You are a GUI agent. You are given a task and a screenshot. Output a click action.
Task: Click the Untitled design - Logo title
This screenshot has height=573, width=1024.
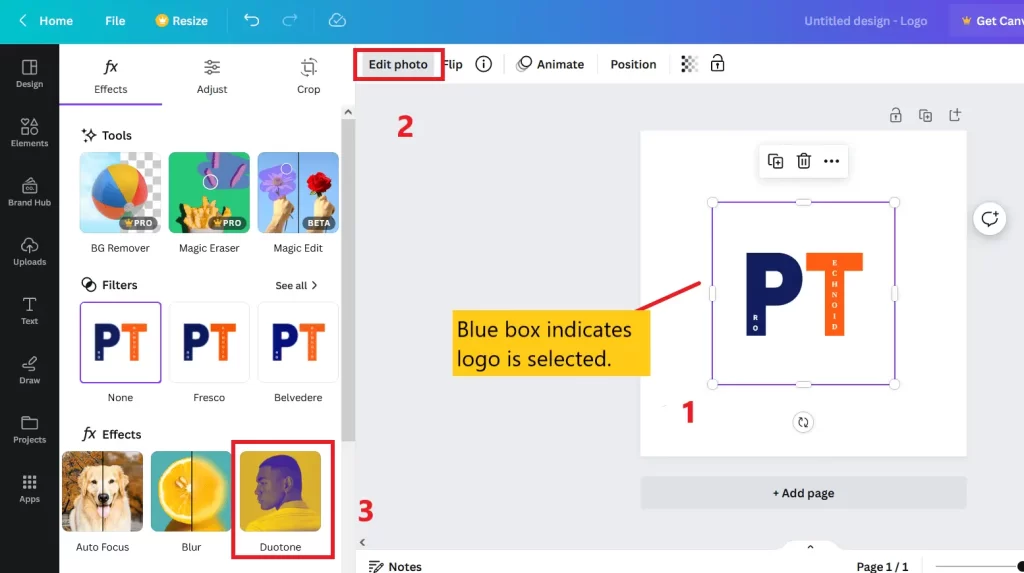tap(865, 21)
